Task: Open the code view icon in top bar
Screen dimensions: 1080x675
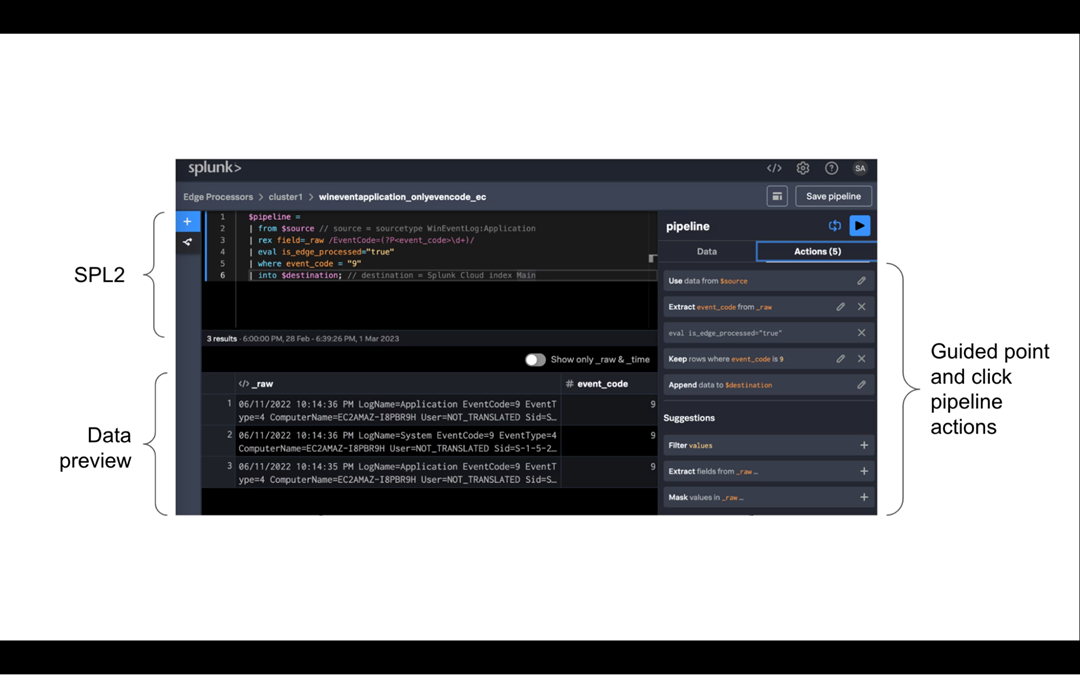Action: 774,168
